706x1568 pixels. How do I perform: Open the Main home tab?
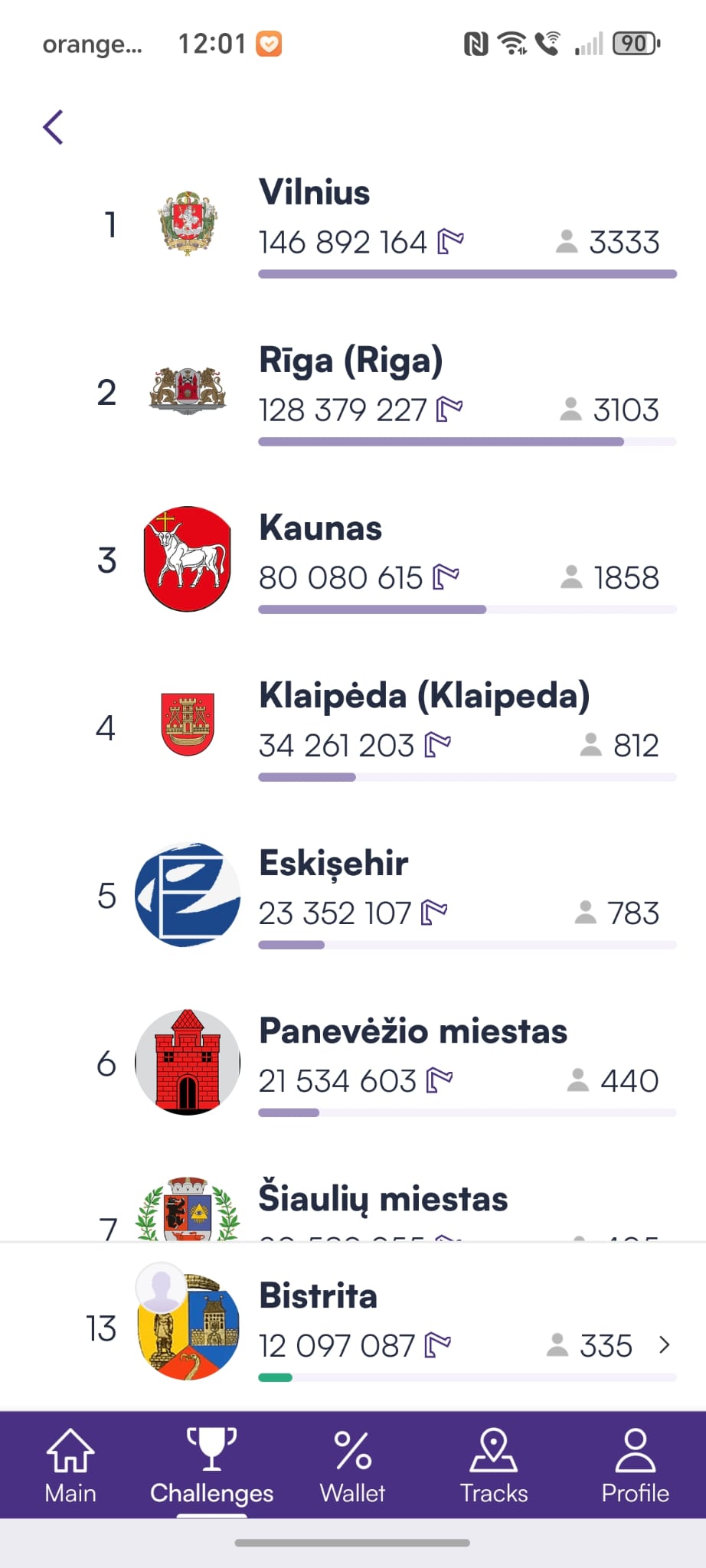pyautogui.click(x=70, y=1464)
